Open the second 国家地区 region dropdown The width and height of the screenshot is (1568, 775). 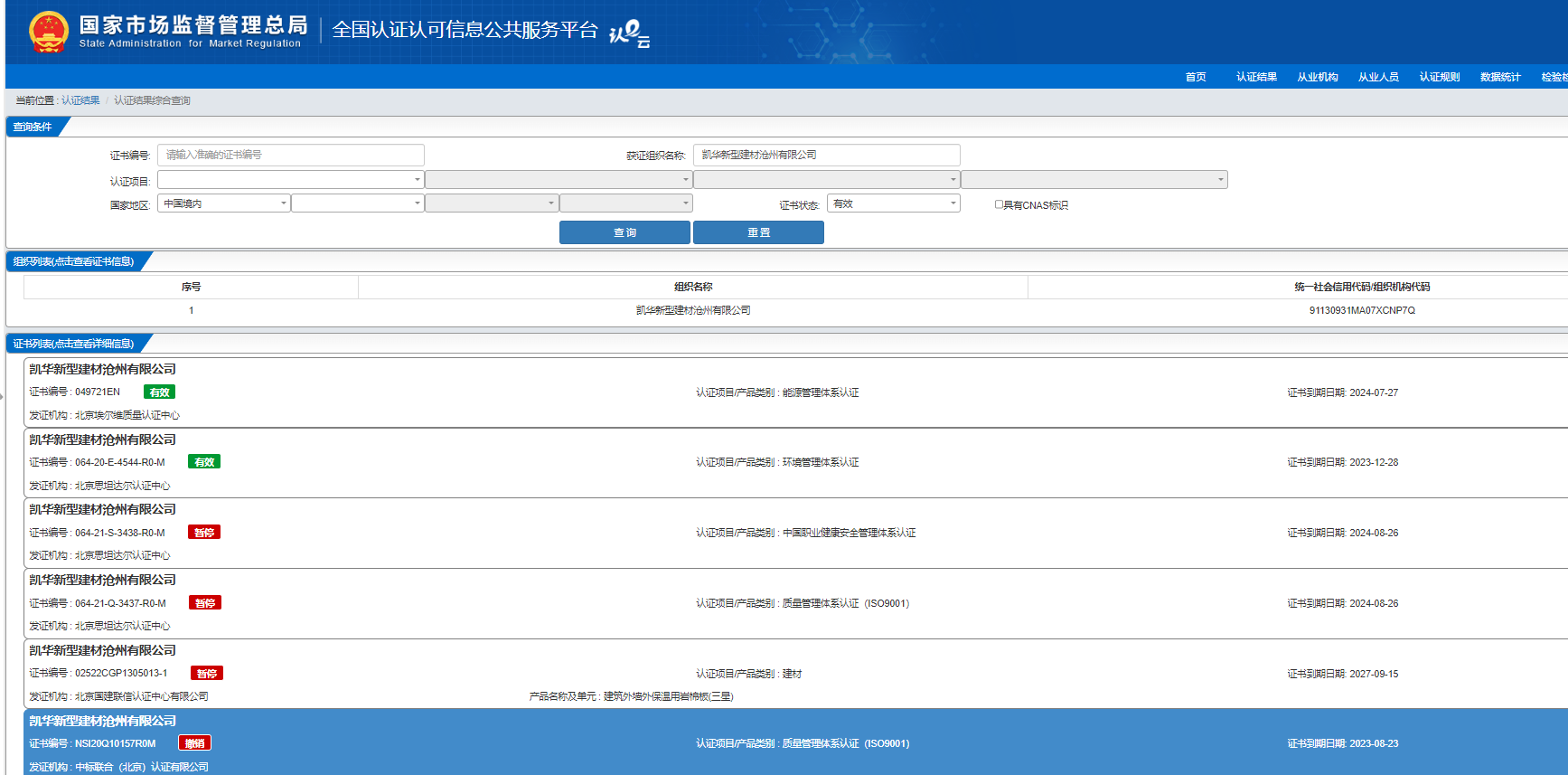358,203
